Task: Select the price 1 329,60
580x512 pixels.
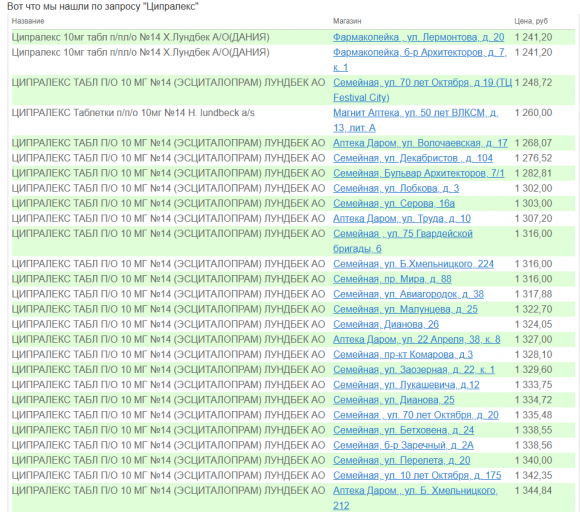Action: [533, 370]
